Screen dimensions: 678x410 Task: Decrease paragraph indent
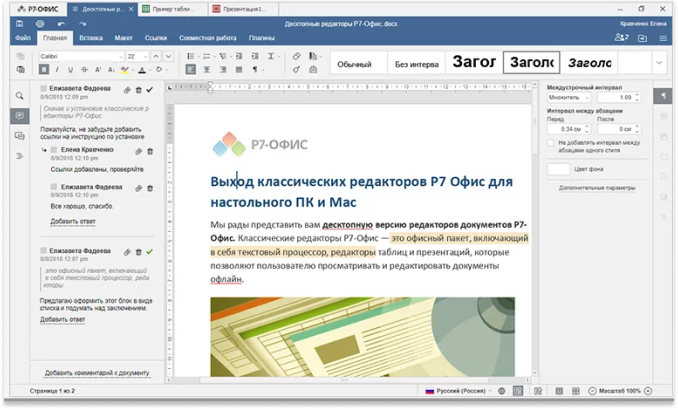coord(239,56)
